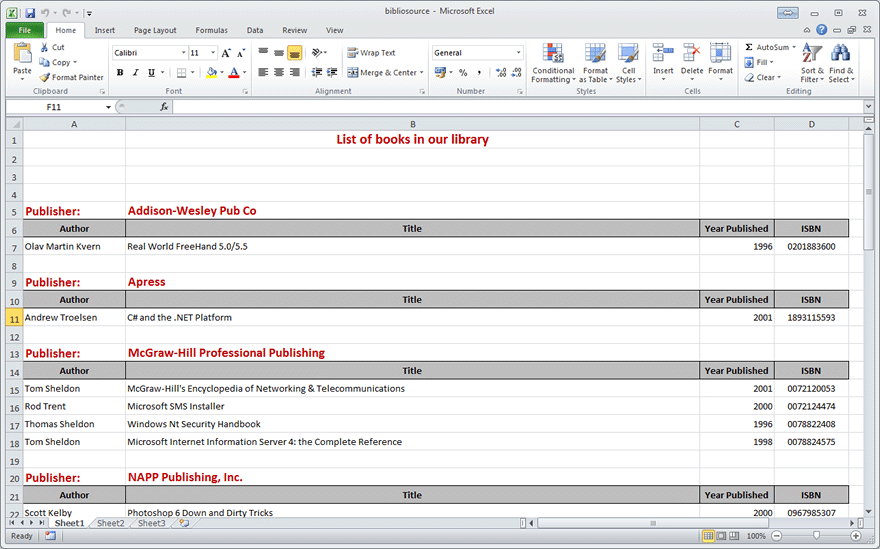Click the Orientation text-angle icon
This screenshot has height=549, width=880.
pyautogui.click(x=317, y=53)
